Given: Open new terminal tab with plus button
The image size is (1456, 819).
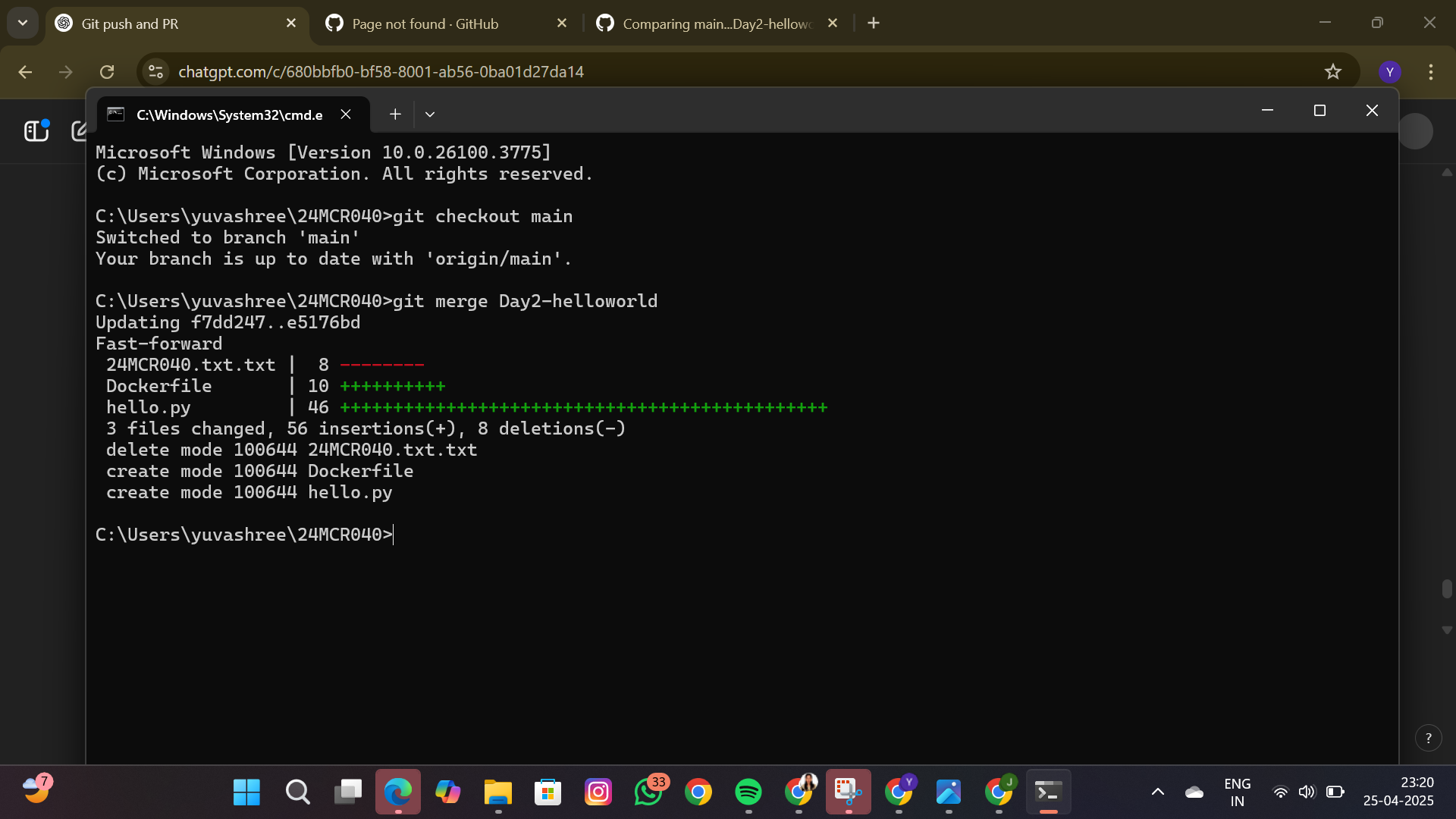Looking at the screenshot, I should [395, 114].
